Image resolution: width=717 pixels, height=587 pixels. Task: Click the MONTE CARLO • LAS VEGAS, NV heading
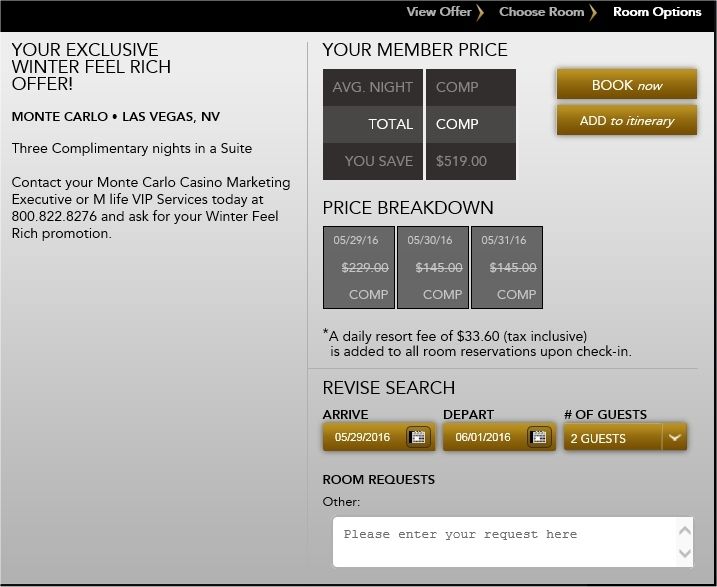(116, 117)
